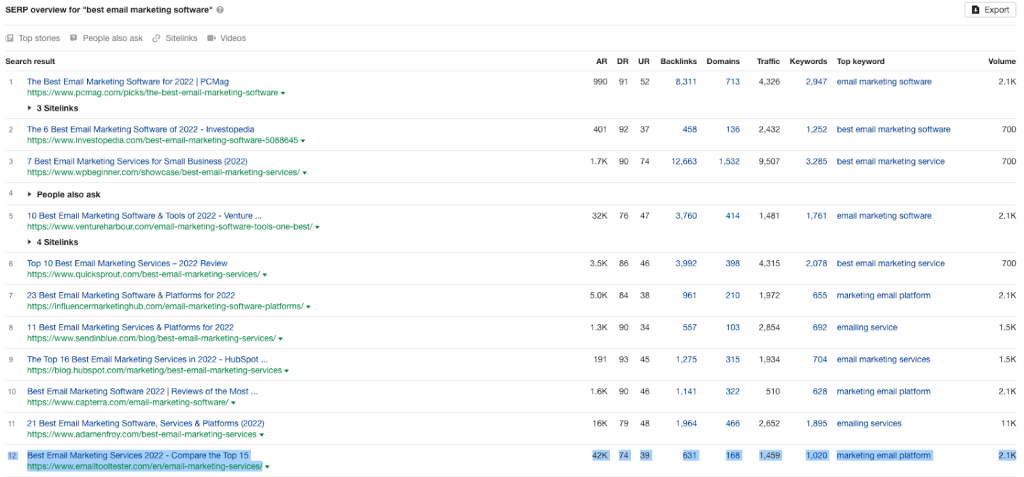
Task: Open dropdown arrow next to blog.hubspot.com URL
Action: point(286,371)
